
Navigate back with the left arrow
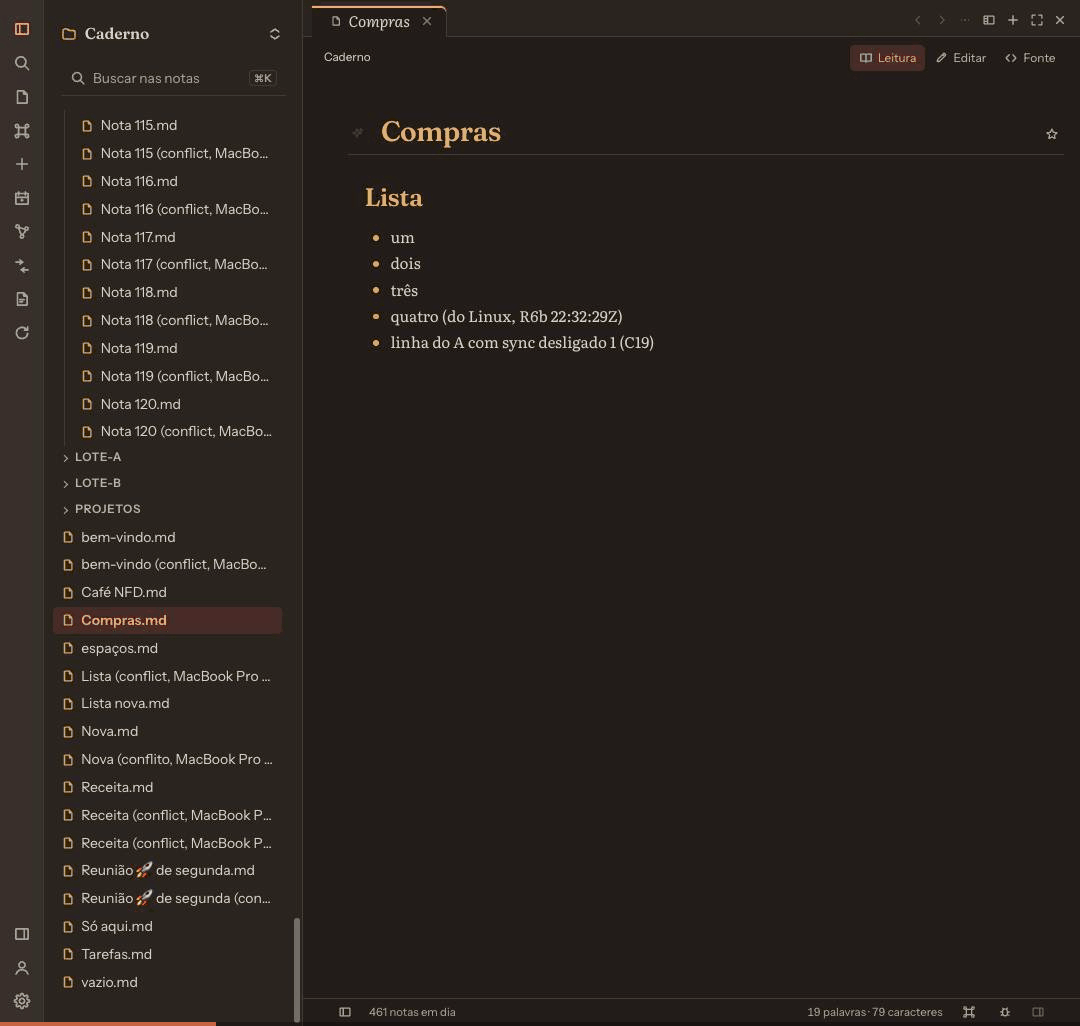pos(917,20)
